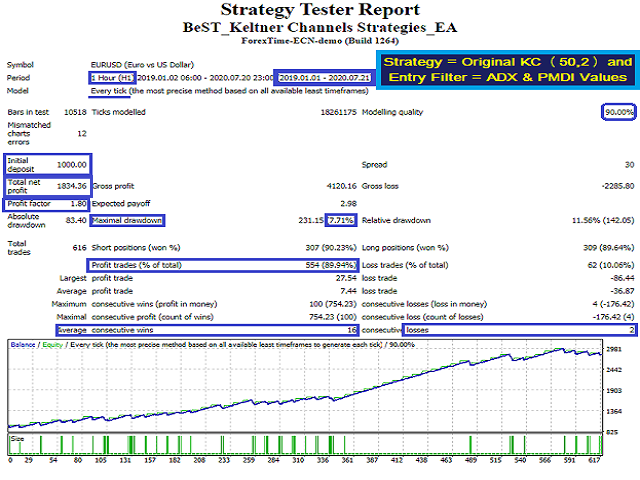
Task: Select the 'Equity' legend label on chart
Action: 53,345
